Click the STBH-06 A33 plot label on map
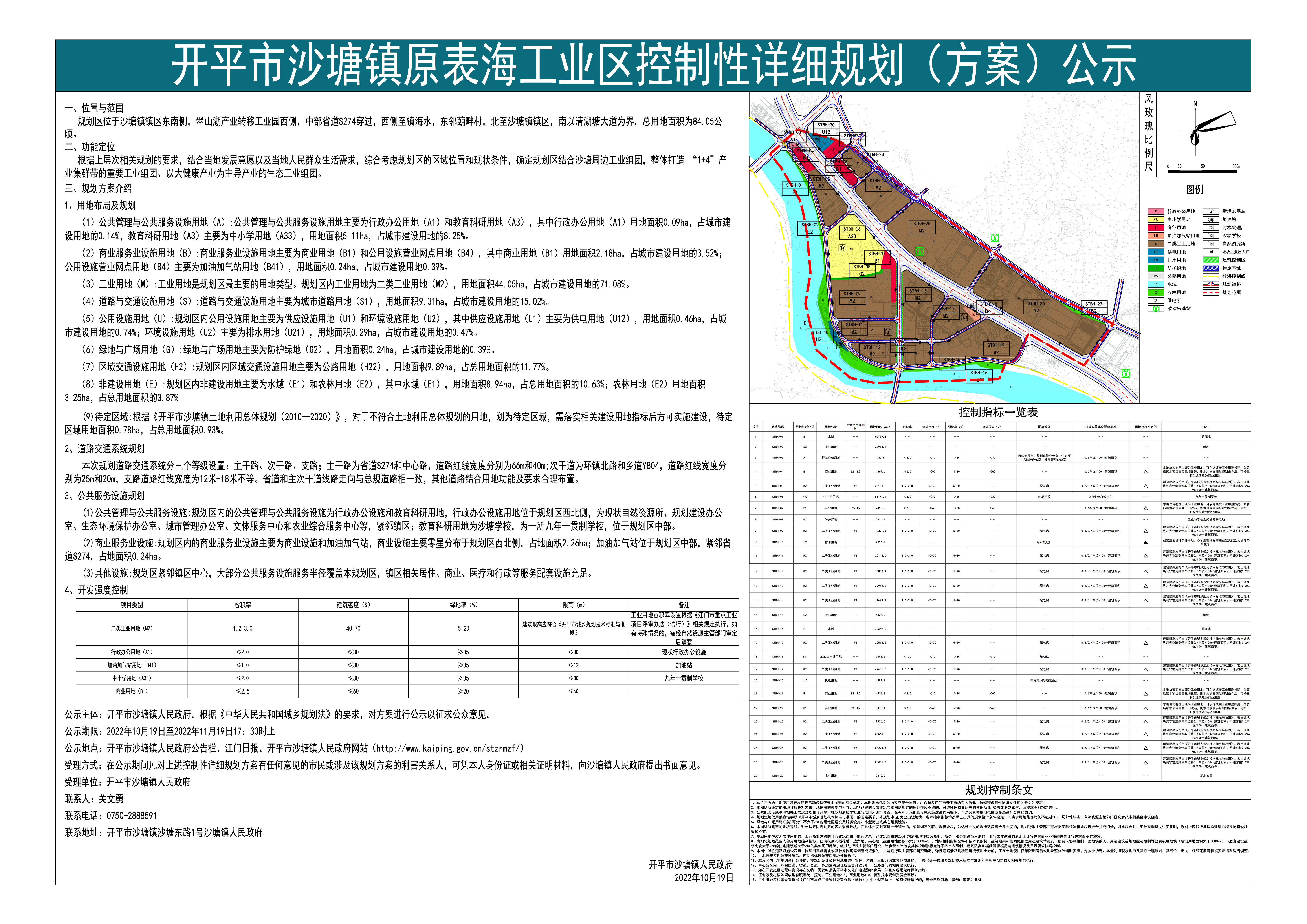1307x924 pixels. click(x=852, y=233)
